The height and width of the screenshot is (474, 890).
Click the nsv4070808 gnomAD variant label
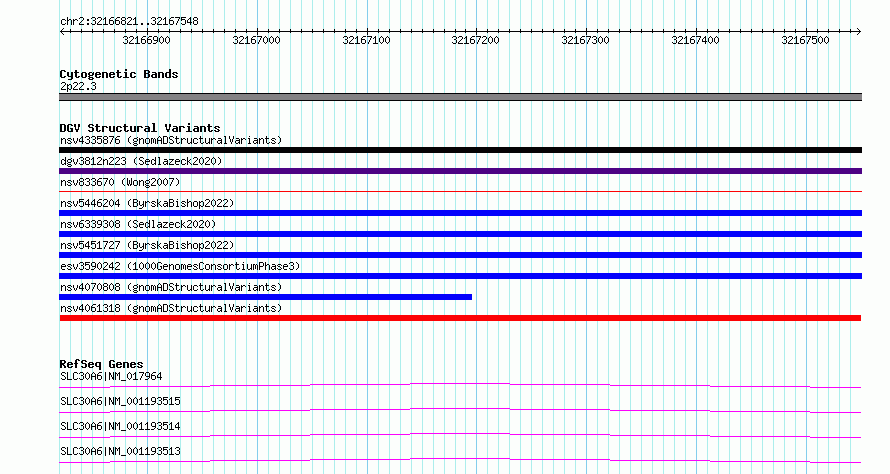[x=171, y=287]
